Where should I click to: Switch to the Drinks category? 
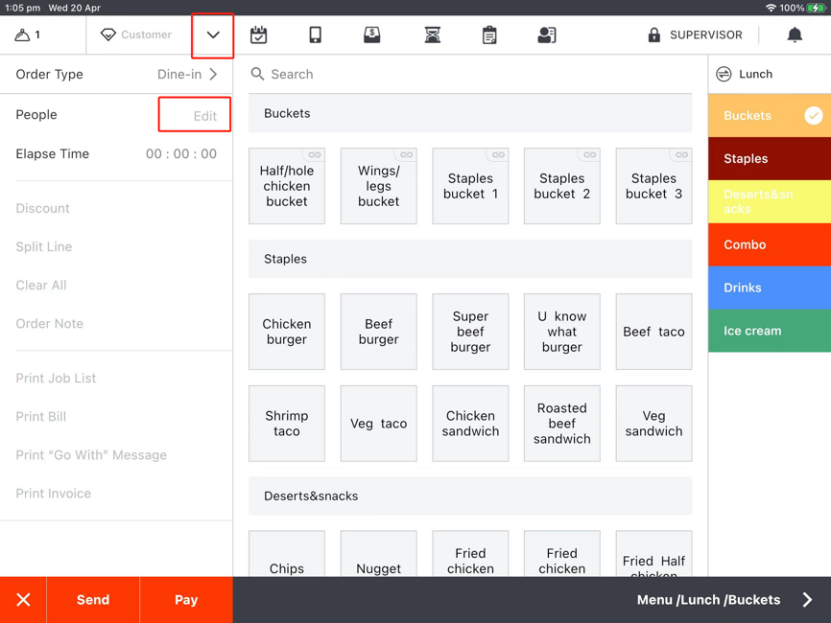point(768,288)
